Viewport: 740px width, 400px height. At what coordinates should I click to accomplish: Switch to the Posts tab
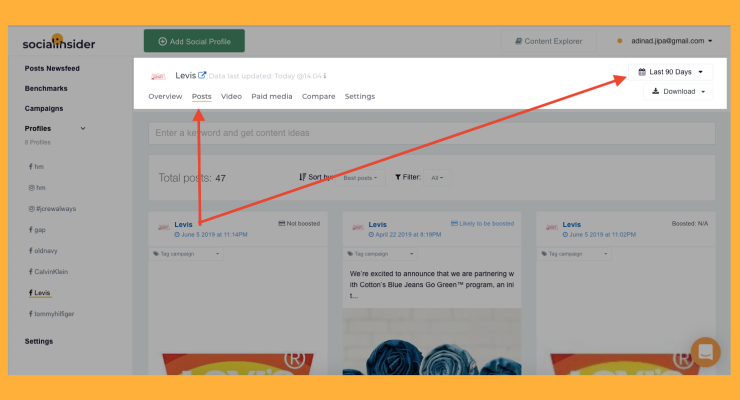coord(202,96)
